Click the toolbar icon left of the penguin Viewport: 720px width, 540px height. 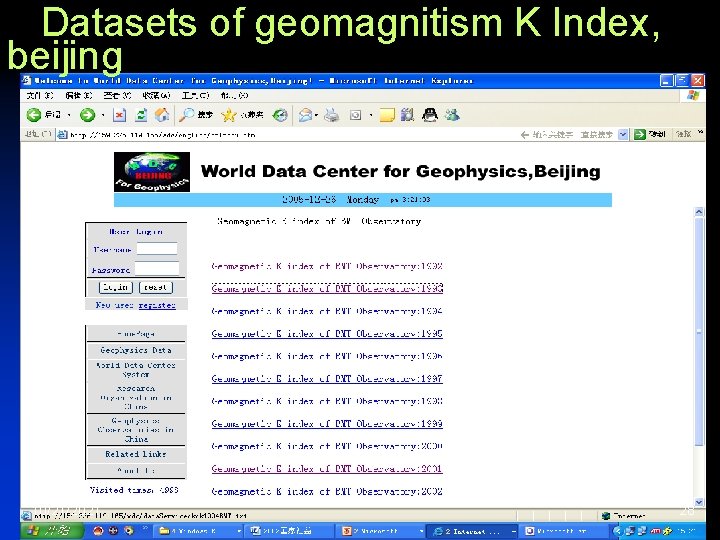tap(407, 115)
